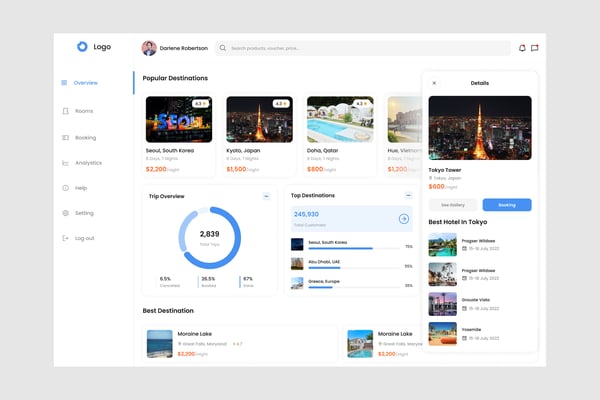Click the See Gallery button
600x400 pixels.
[x=453, y=205]
